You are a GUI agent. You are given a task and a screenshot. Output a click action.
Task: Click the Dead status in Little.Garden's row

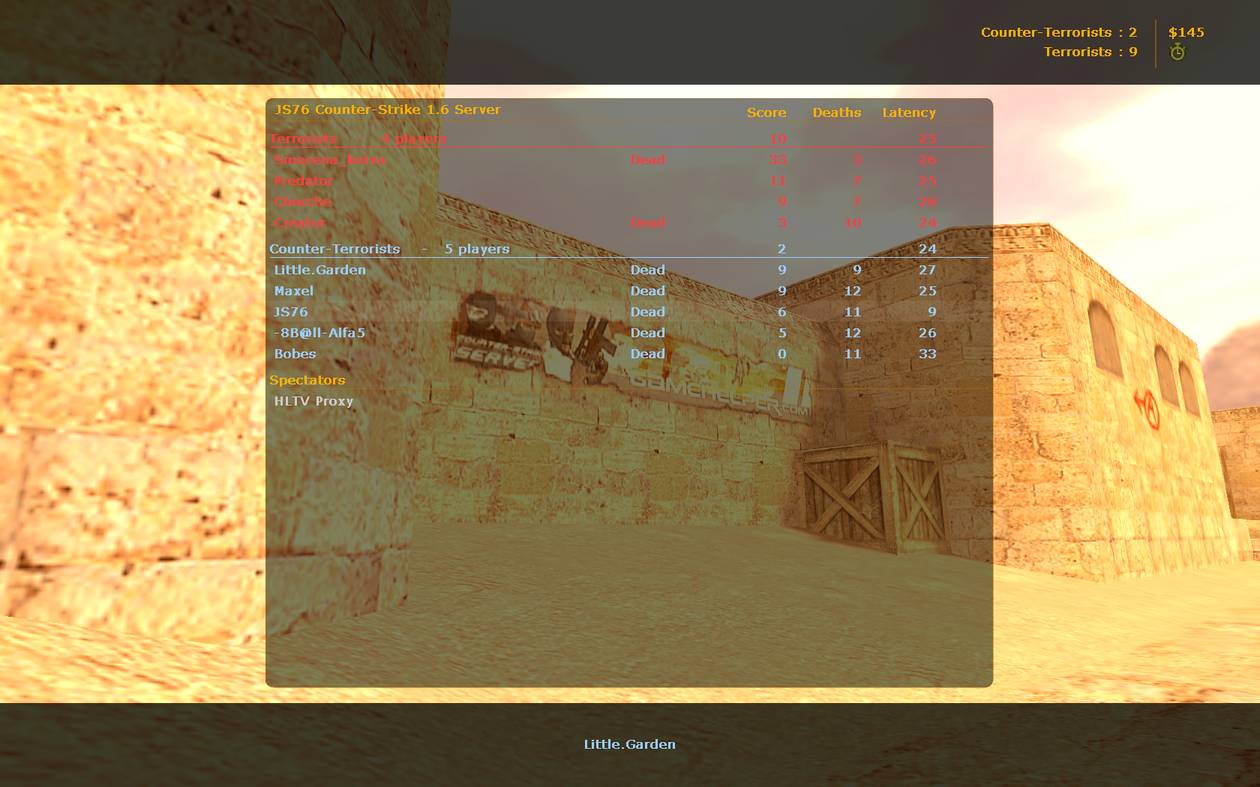[648, 270]
